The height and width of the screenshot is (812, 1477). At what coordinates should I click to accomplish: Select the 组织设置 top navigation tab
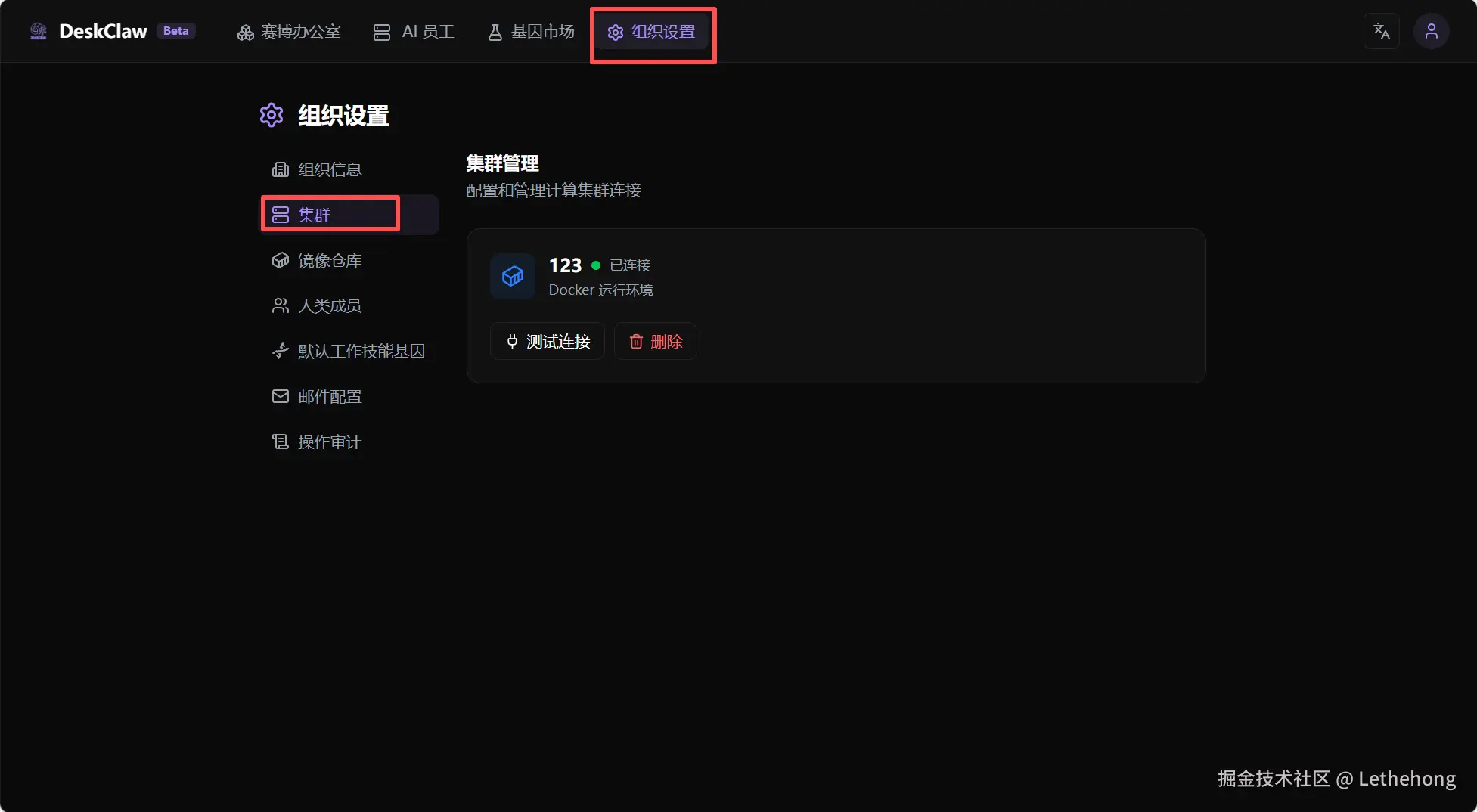click(651, 32)
